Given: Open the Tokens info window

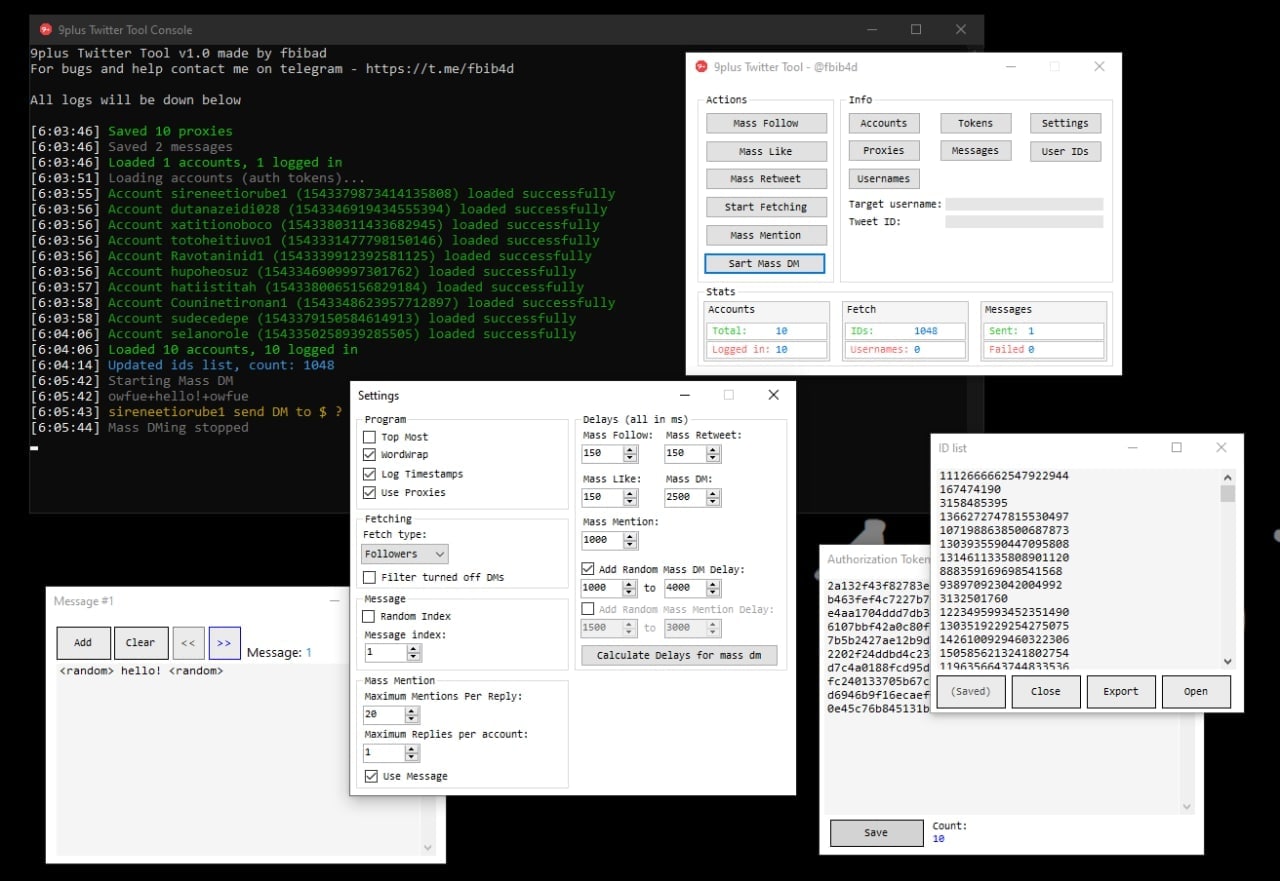Looking at the screenshot, I should [x=975, y=123].
